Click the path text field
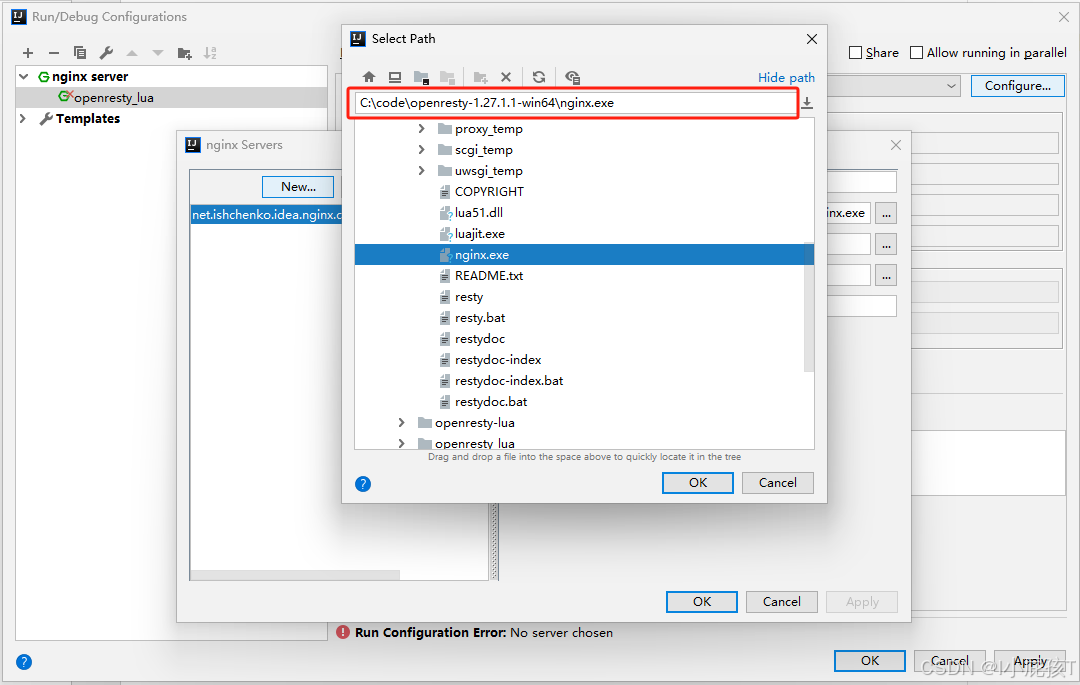This screenshot has height=685, width=1080. [576, 103]
